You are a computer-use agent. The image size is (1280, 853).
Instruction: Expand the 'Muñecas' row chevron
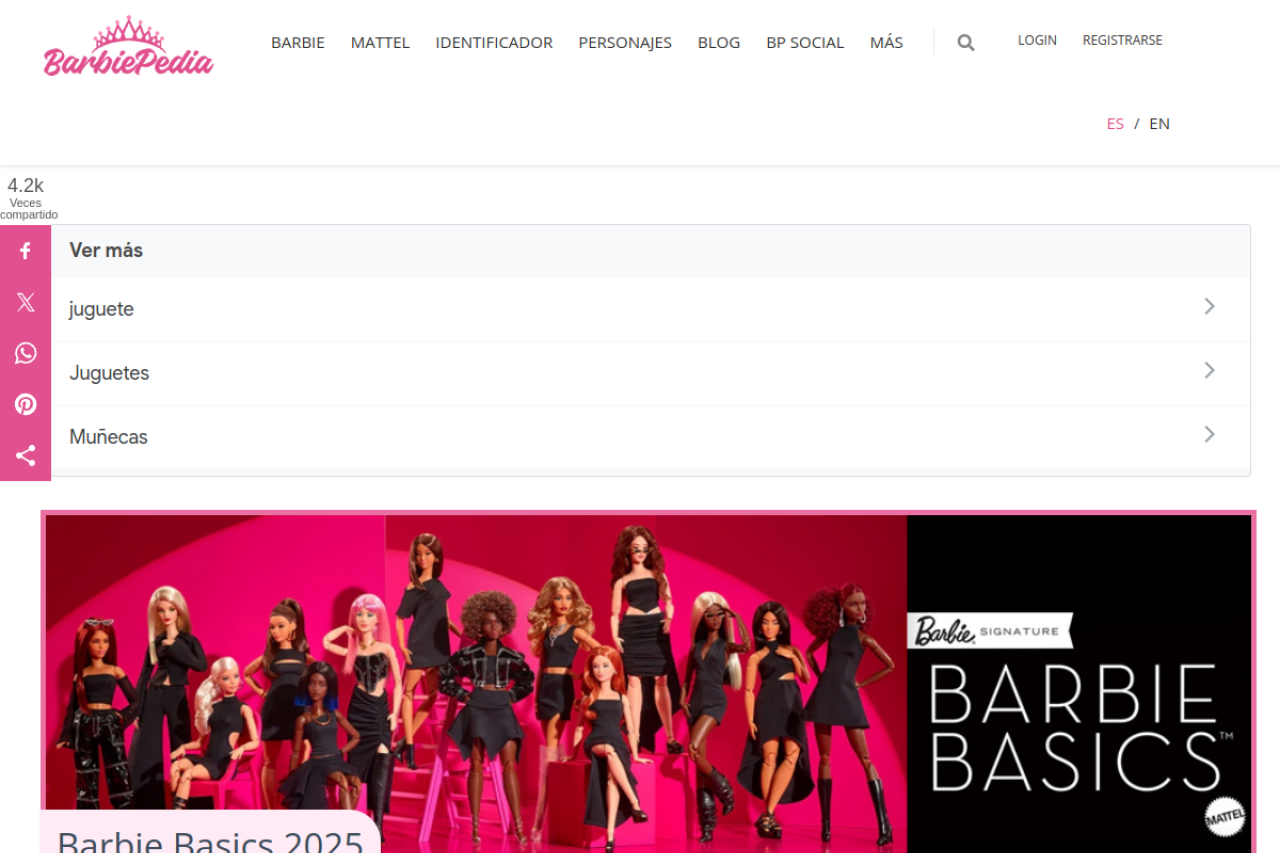pos(1209,434)
